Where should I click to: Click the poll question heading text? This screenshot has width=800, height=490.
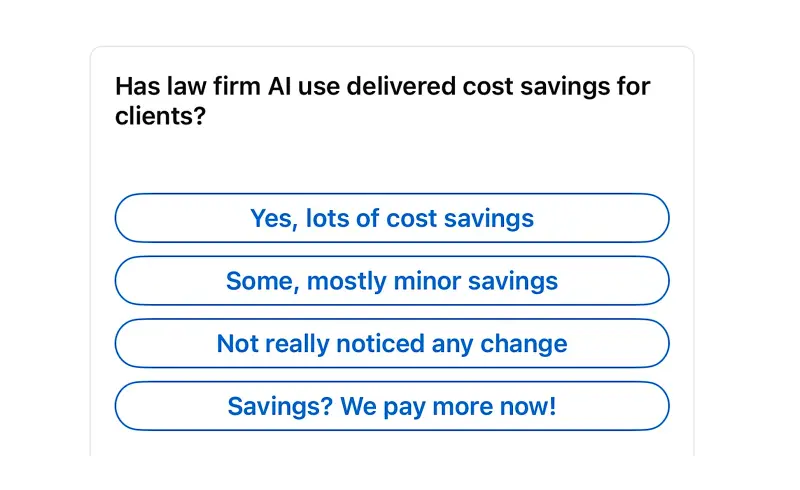383,101
